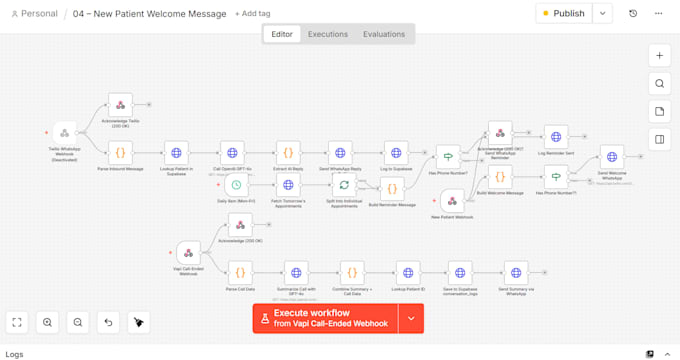Open the Publish dropdown arrow

[x=602, y=13]
